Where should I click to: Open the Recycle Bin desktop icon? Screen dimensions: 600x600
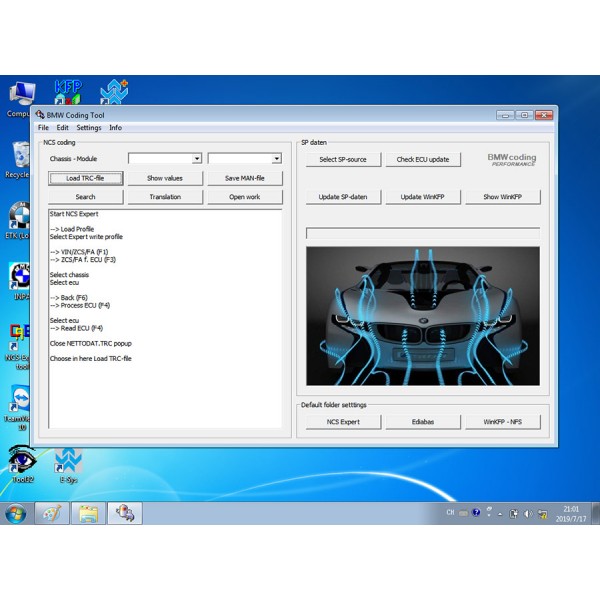click(18, 160)
